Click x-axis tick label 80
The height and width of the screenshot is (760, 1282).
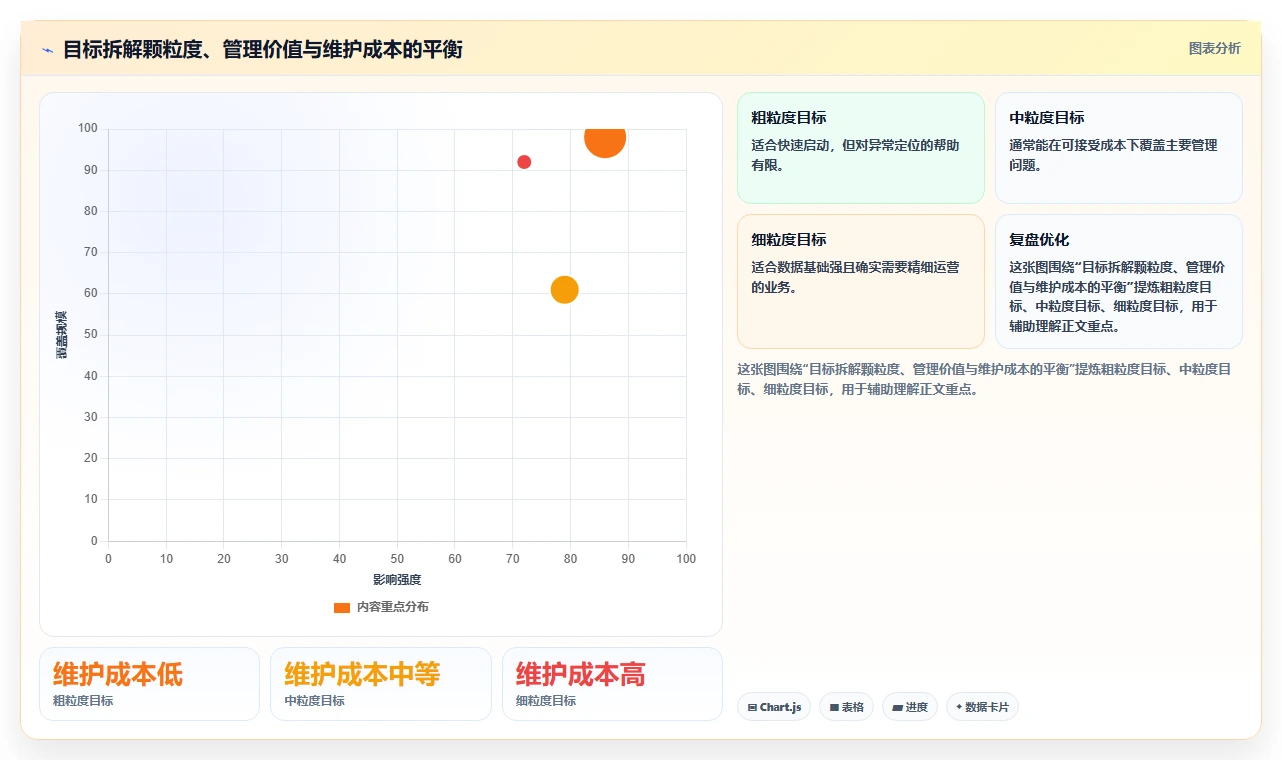tap(571, 559)
